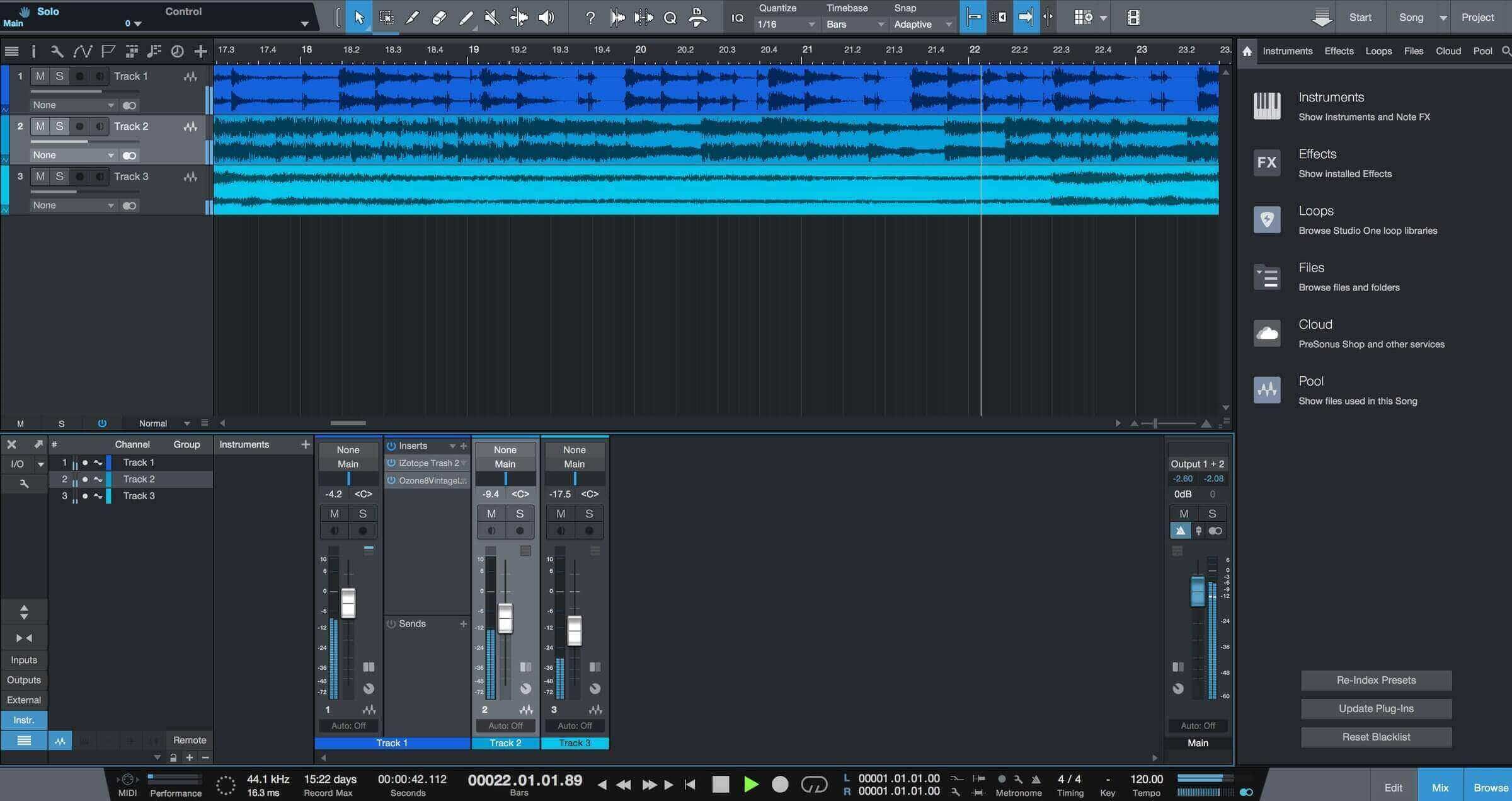Select the Listen (speaker) tool
The height and width of the screenshot is (801, 1512).
pyautogui.click(x=546, y=17)
